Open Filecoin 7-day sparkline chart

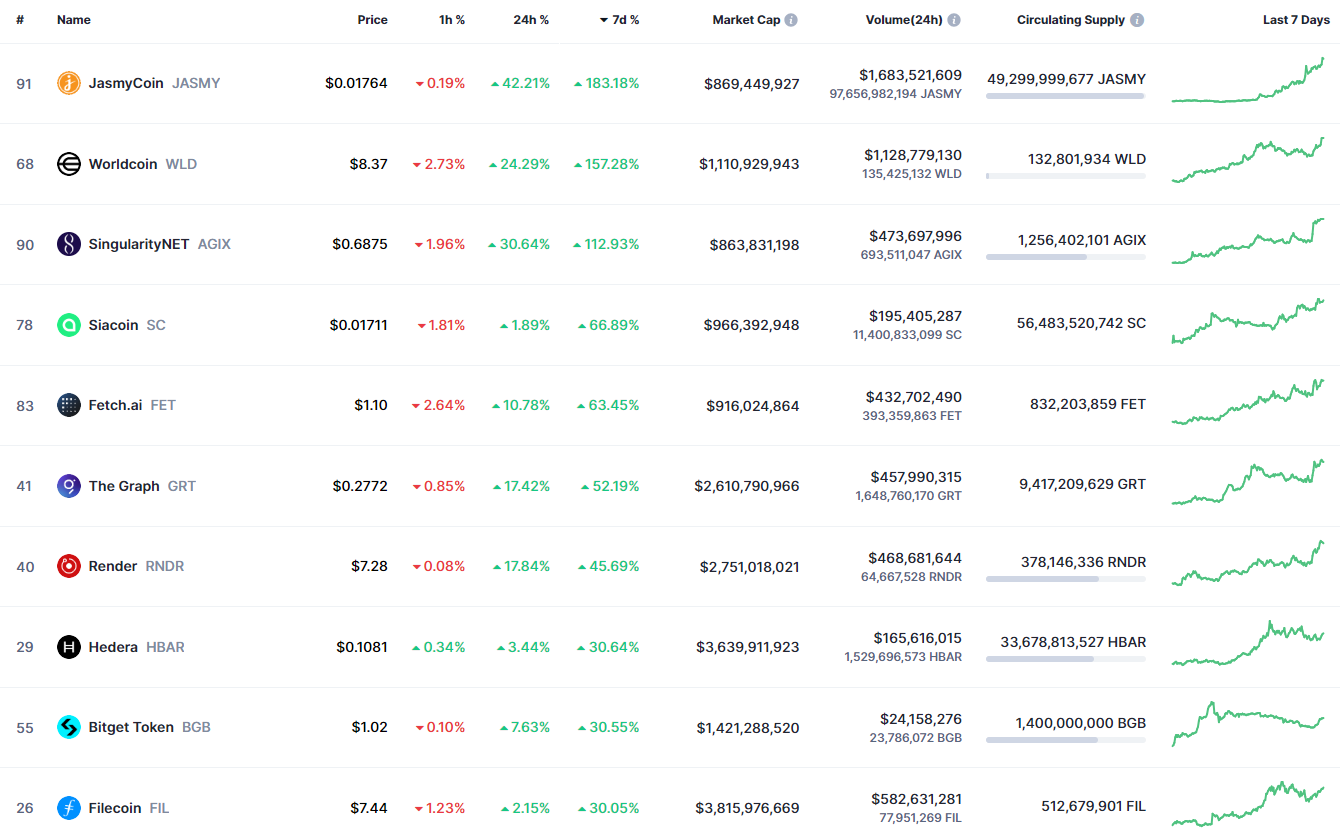click(x=1248, y=804)
